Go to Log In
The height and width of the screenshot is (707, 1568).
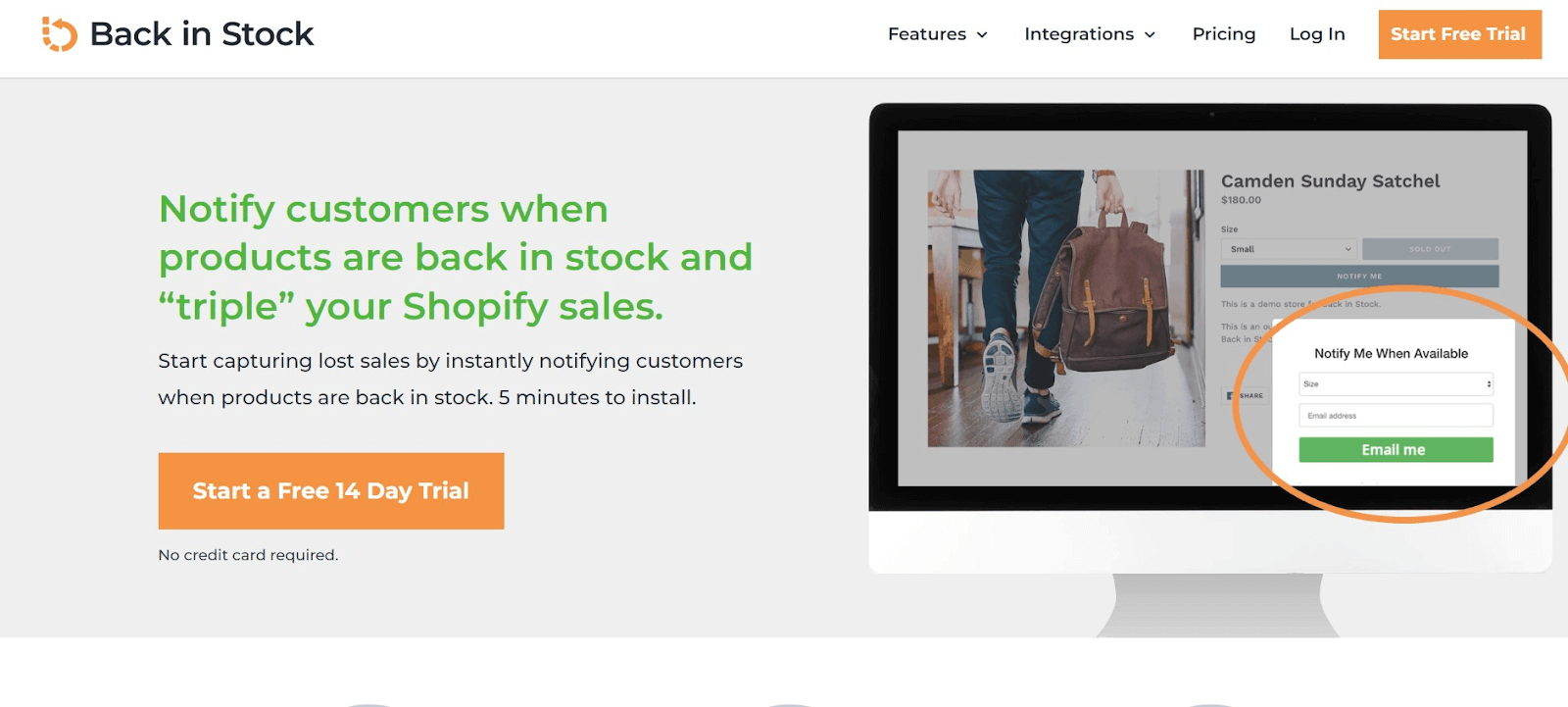(1317, 34)
